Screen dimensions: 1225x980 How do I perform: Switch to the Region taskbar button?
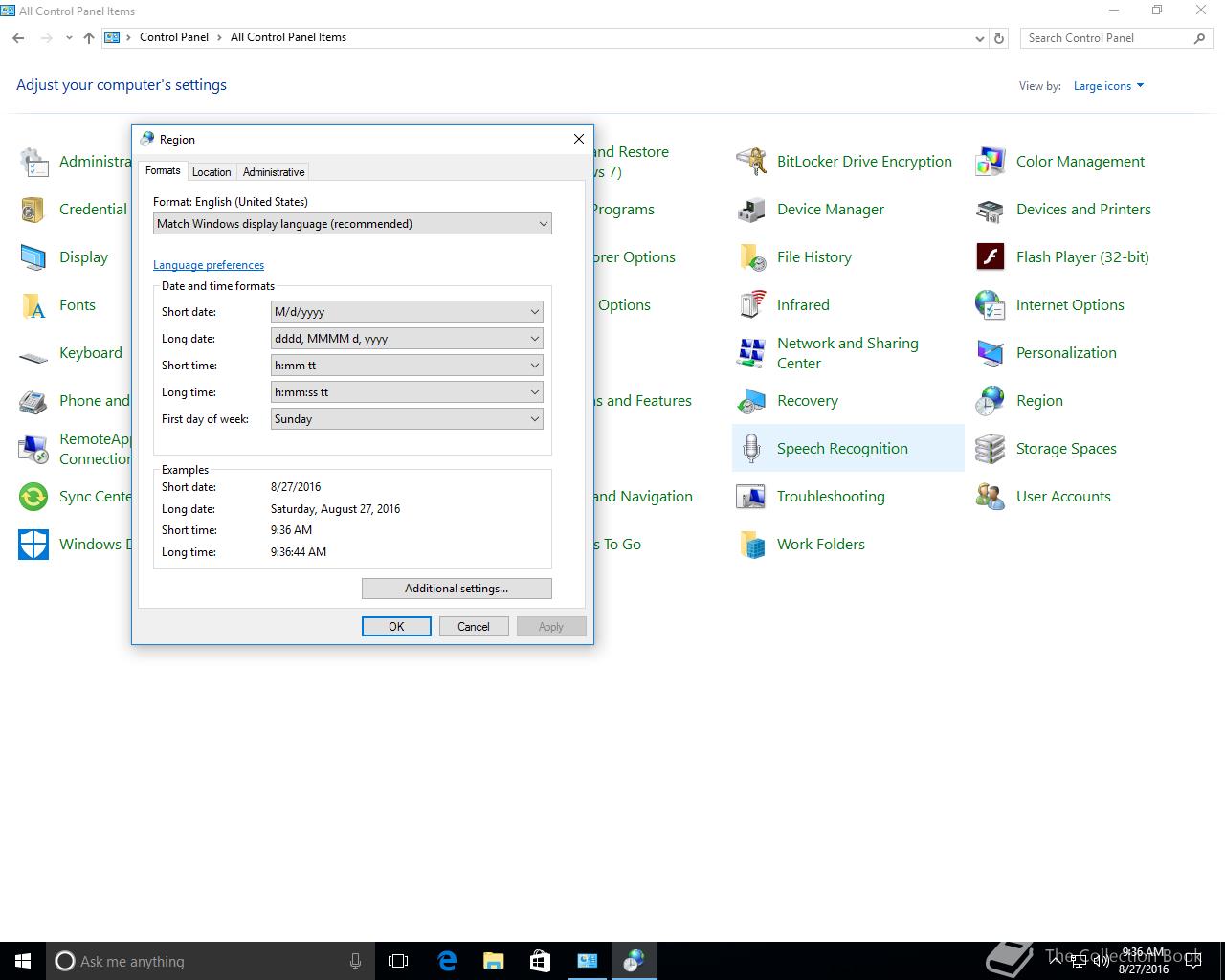click(634, 961)
